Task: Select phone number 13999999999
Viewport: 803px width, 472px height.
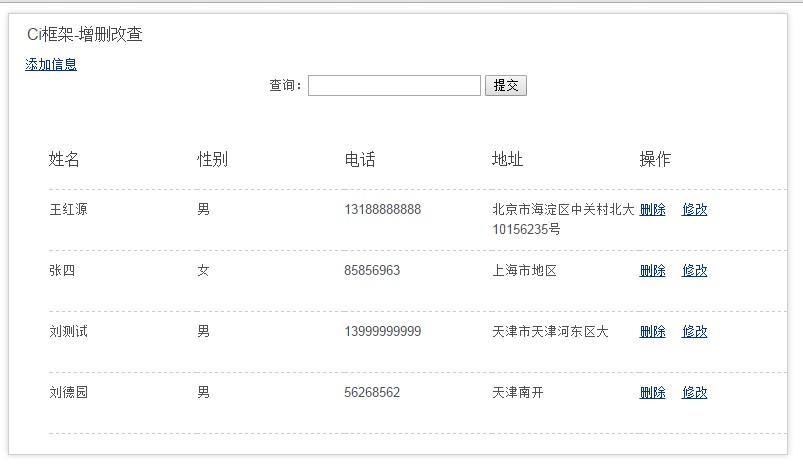Action: (383, 332)
